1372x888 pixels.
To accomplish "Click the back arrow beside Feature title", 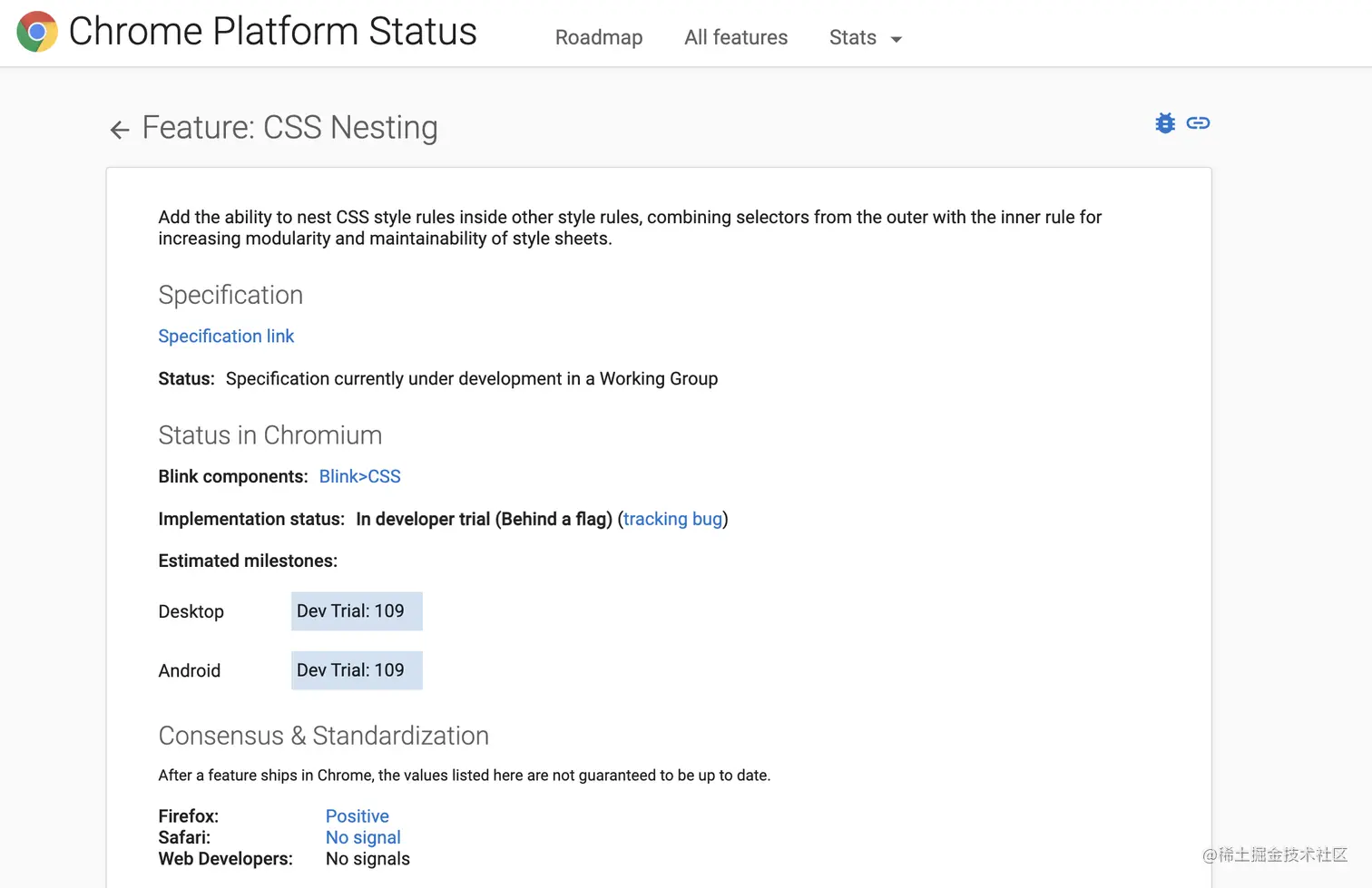I will tap(120, 130).
